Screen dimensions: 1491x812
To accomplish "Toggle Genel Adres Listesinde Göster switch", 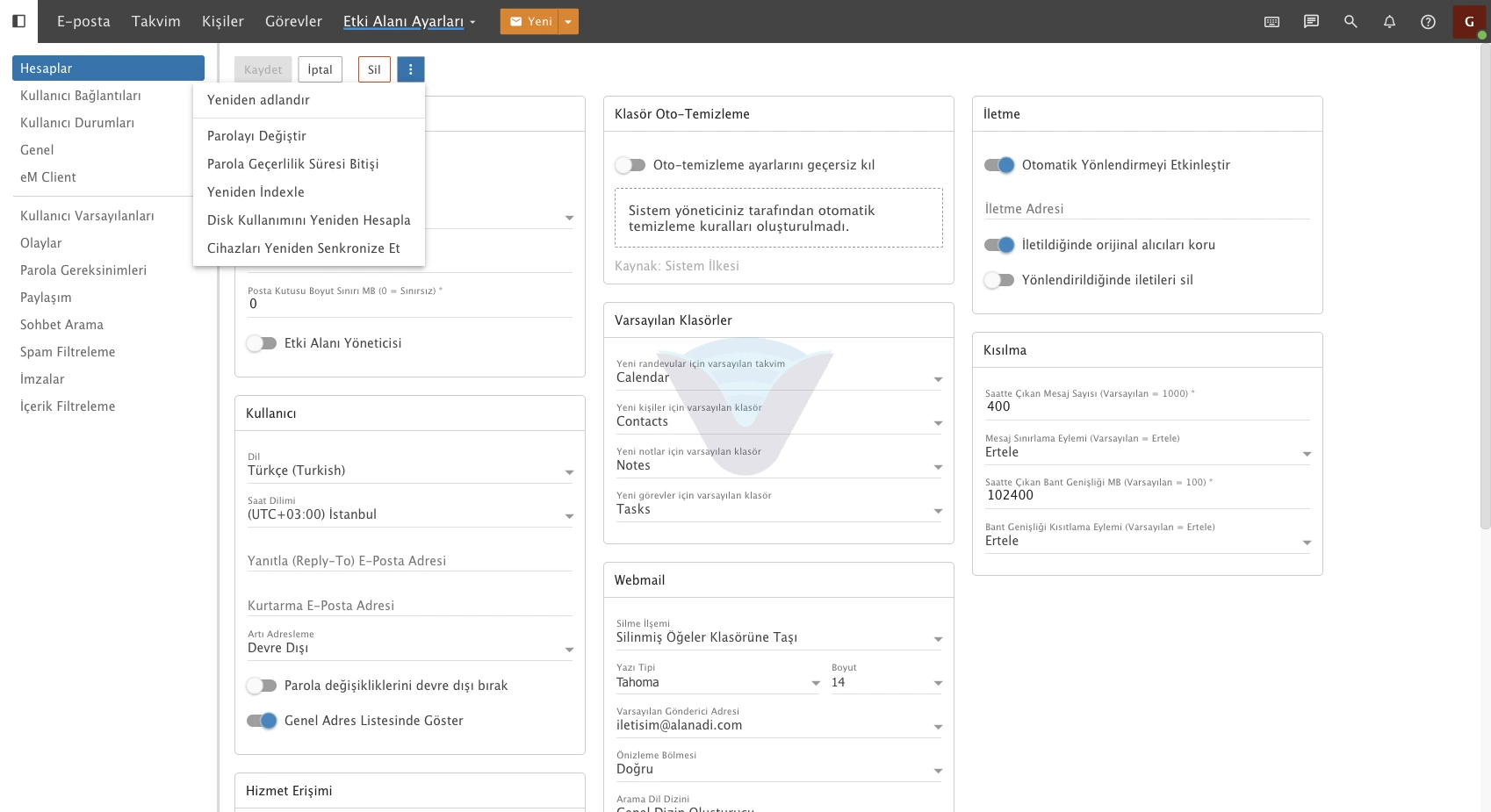I will point(262,721).
